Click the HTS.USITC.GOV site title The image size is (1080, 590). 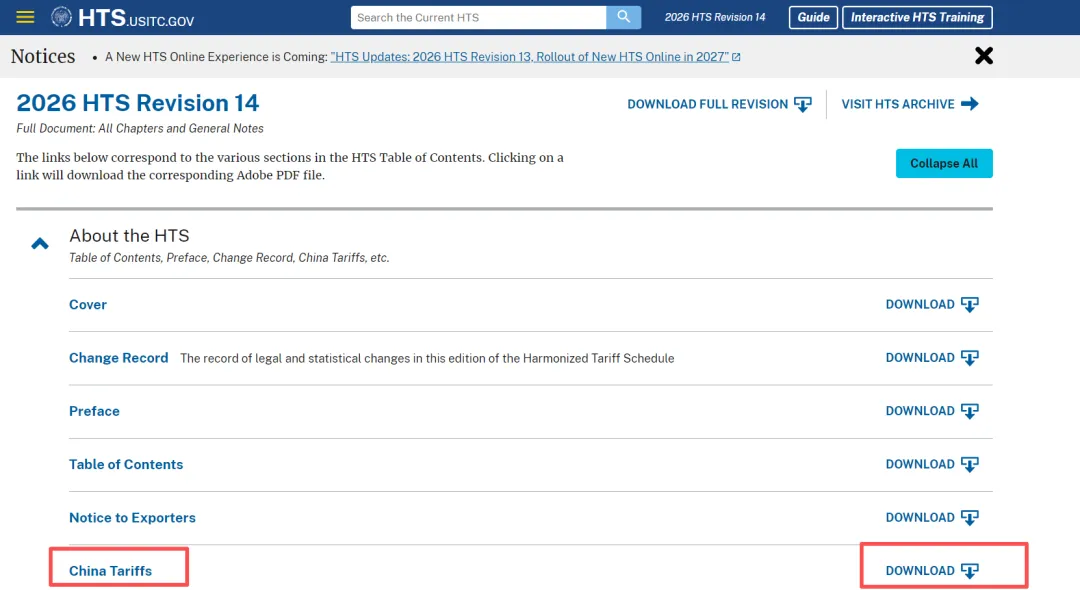(136, 18)
